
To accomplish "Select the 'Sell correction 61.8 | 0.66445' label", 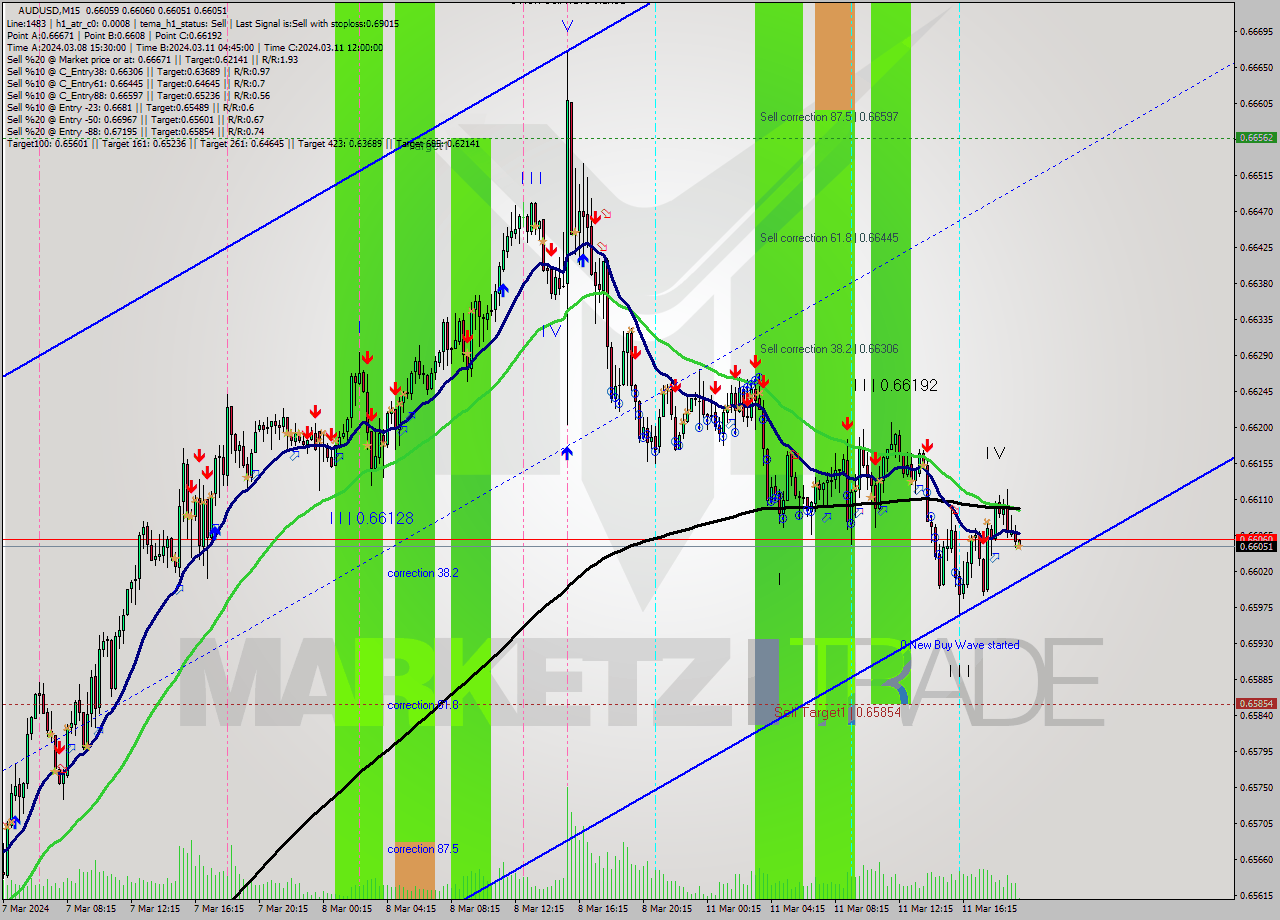I will [829, 238].
